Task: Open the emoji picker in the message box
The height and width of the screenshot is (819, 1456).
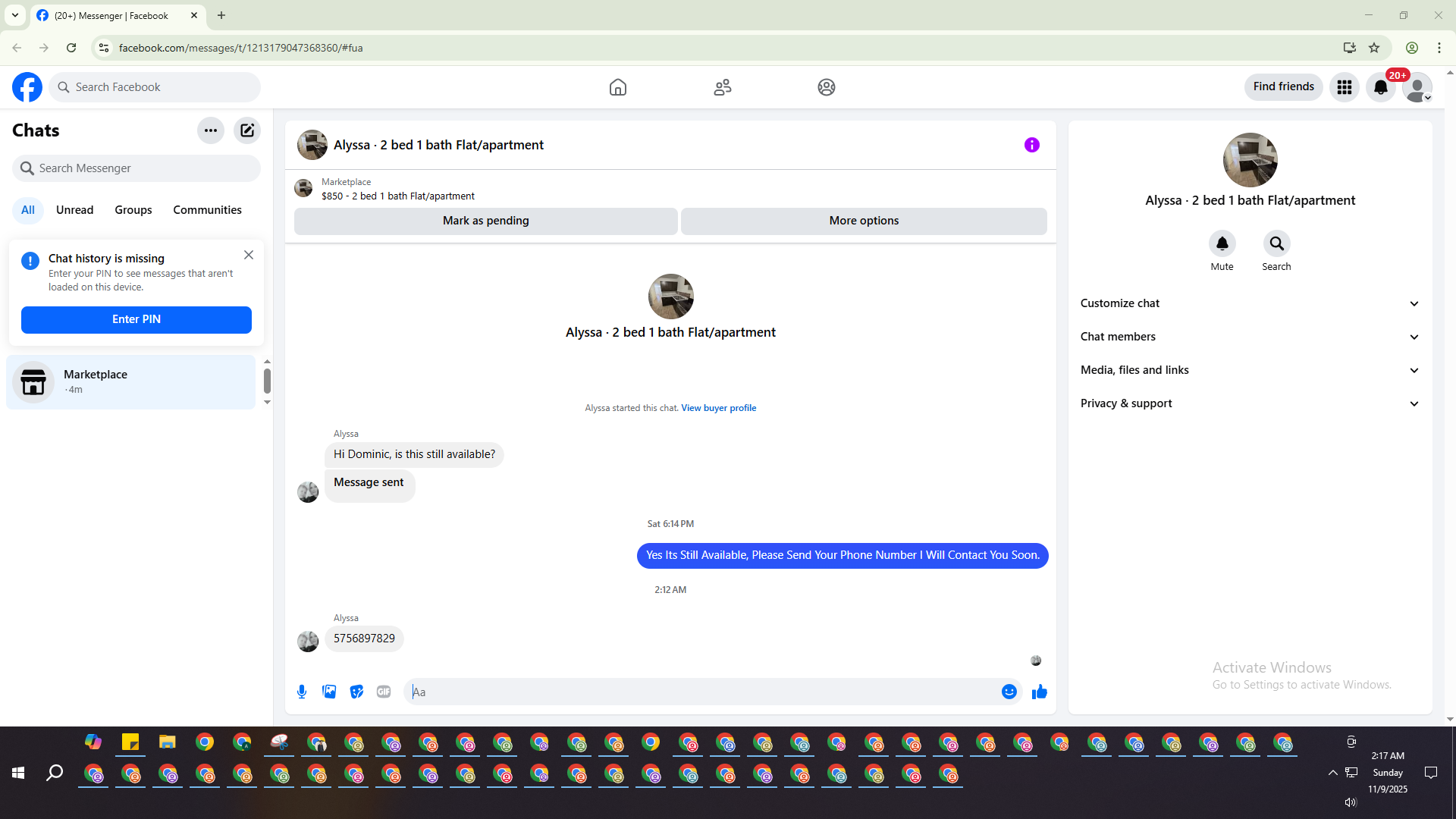Action: tap(1009, 692)
